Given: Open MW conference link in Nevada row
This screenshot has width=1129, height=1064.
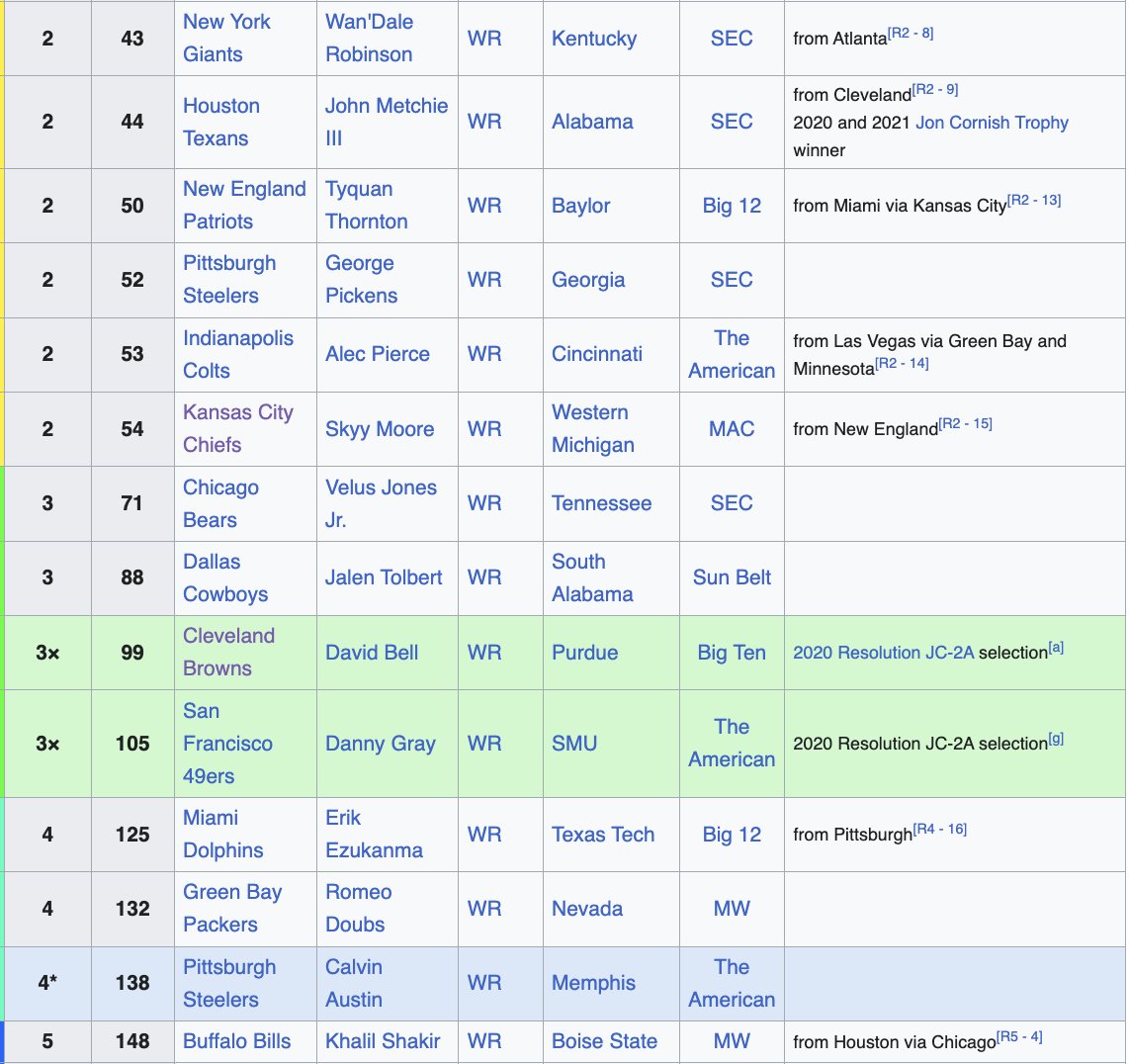Looking at the screenshot, I should pos(732,909).
